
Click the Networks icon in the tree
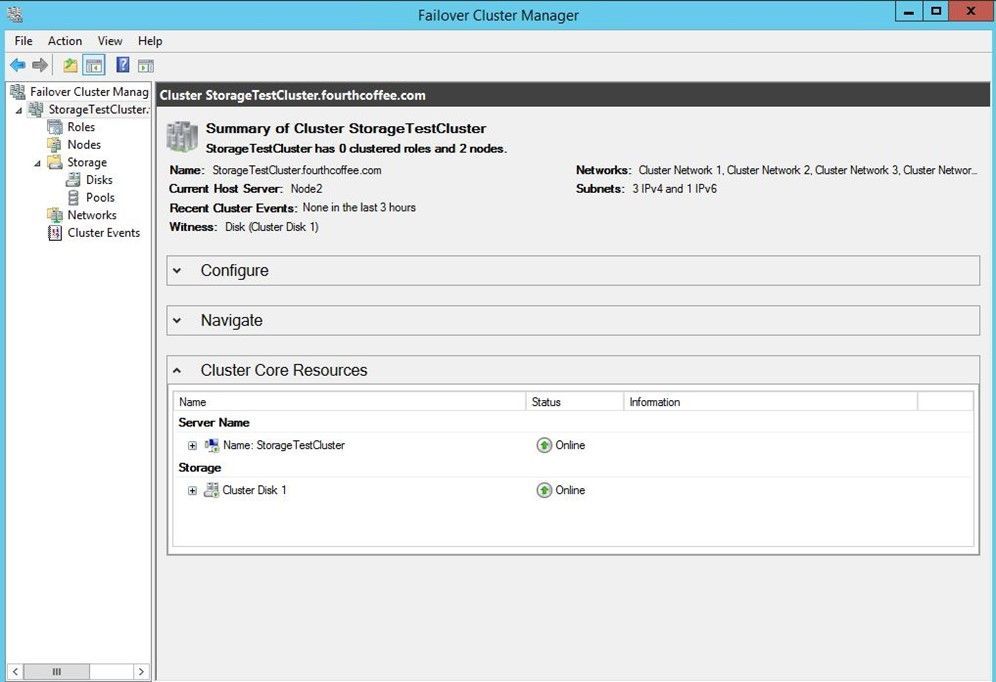pos(55,215)
